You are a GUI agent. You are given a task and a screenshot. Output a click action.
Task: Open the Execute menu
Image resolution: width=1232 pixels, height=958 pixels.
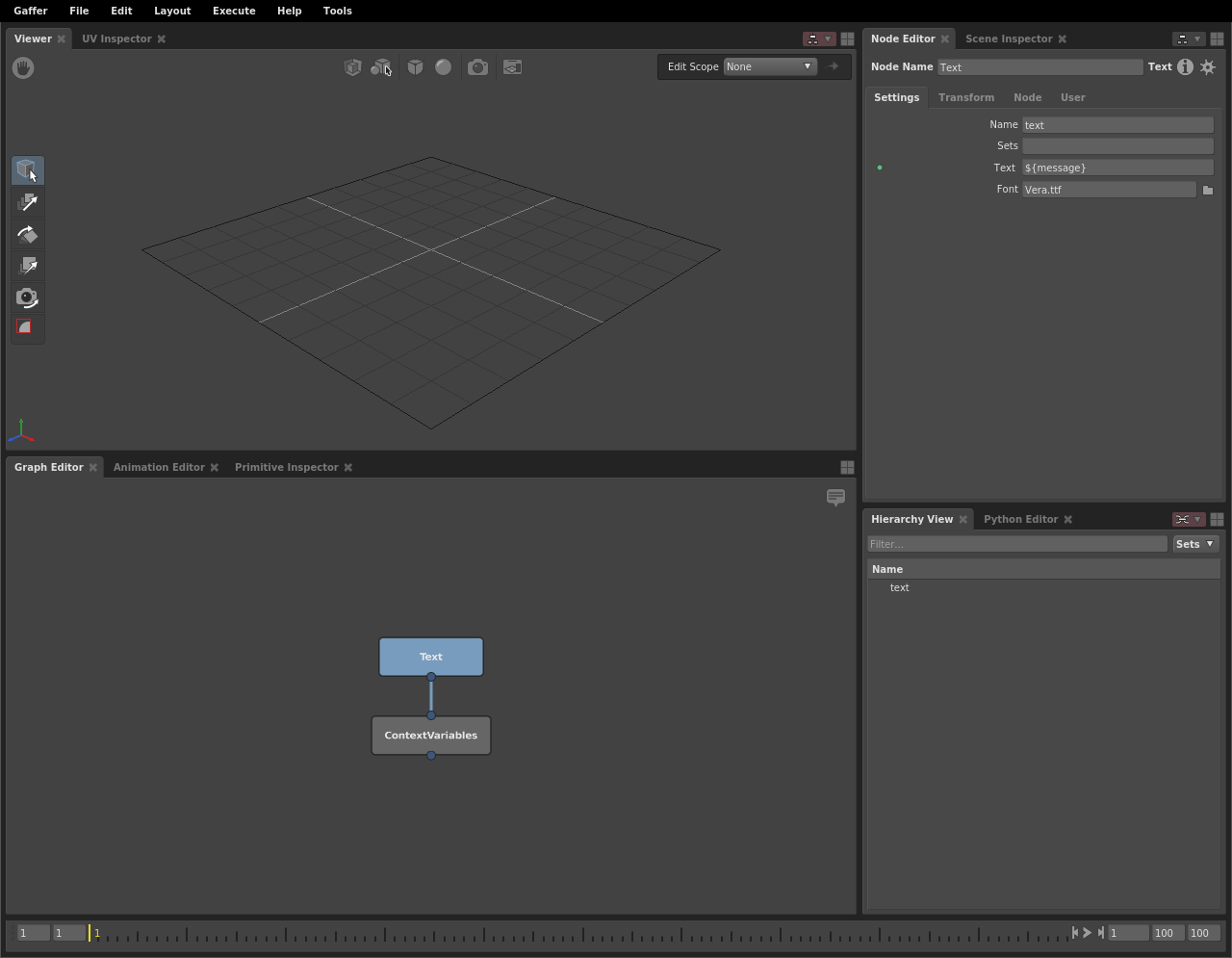234,11
